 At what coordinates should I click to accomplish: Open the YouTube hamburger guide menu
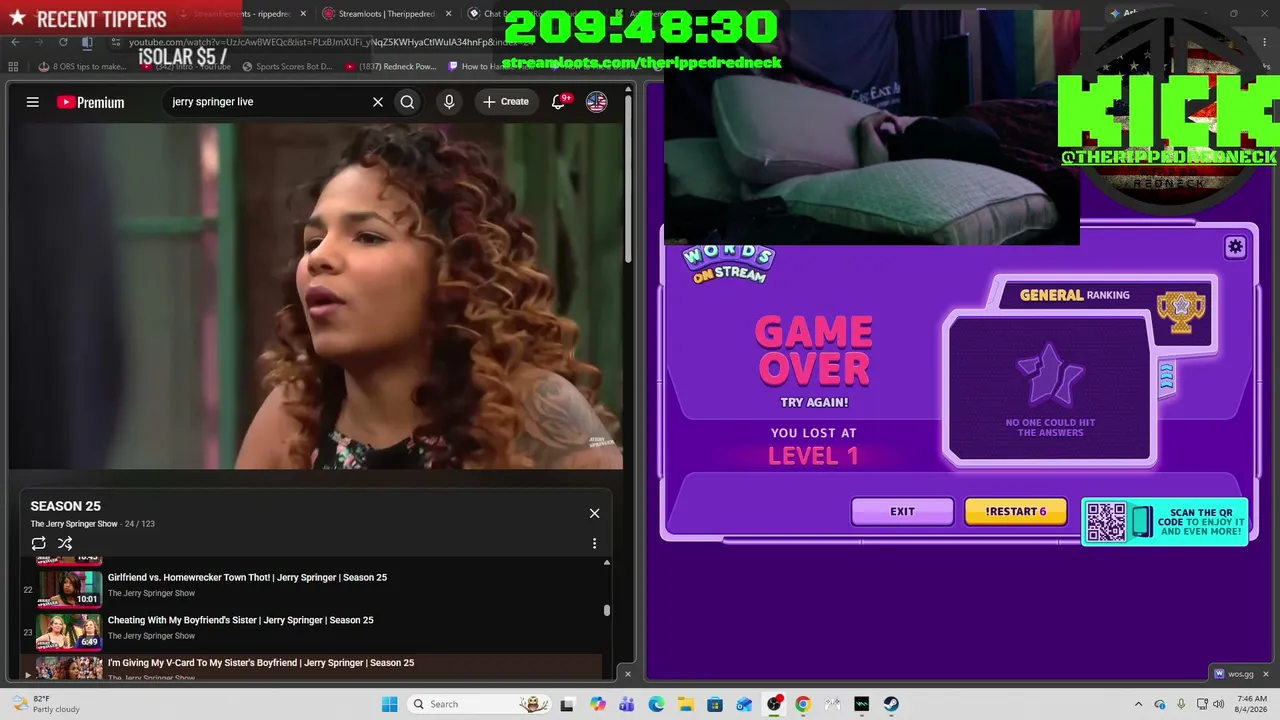[x=33, y=102]
